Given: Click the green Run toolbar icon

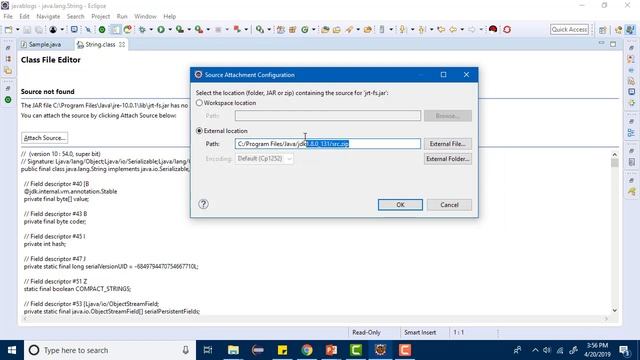Looking at the screenshot, I should [x=161, y=29].
